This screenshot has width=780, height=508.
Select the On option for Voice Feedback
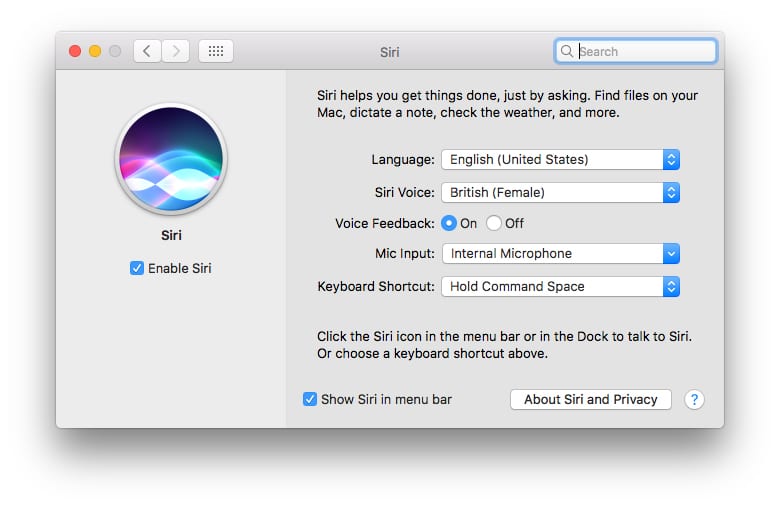pyautogui.click(x=449, y=223)
